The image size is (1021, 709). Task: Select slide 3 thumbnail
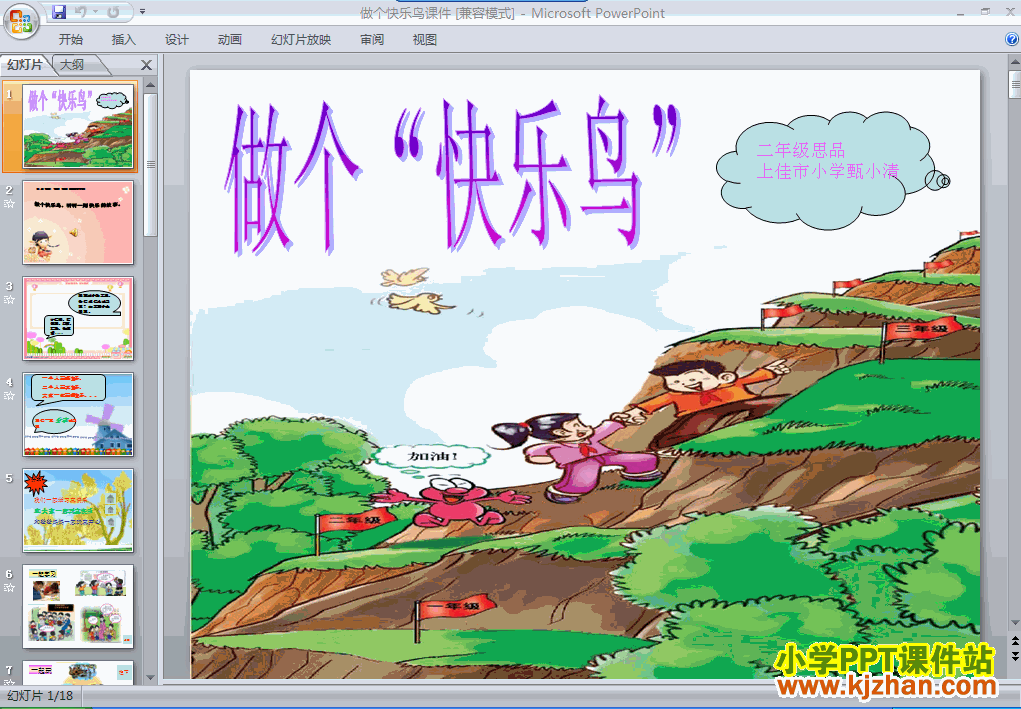point(78,318)
